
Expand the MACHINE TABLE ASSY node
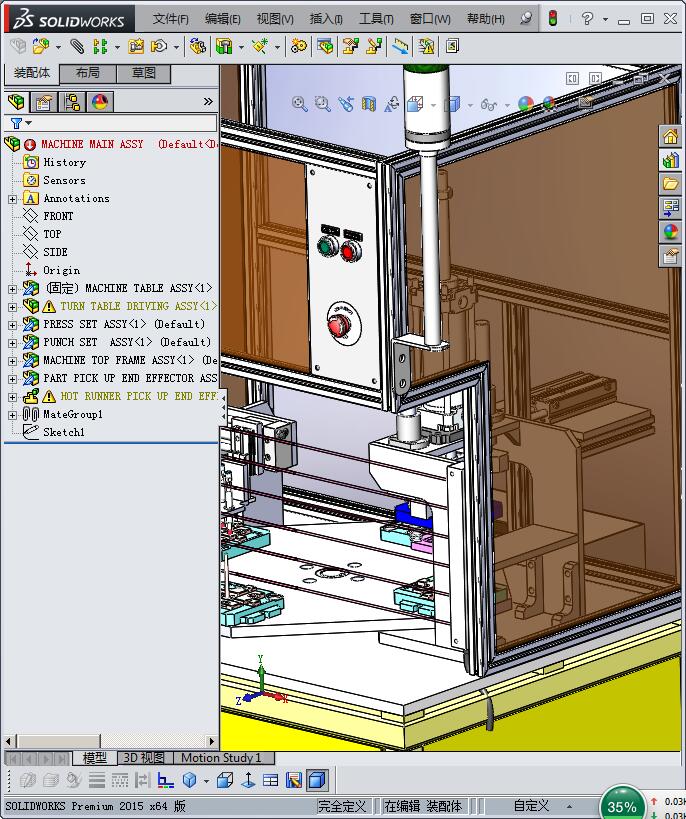coord(13,289)
